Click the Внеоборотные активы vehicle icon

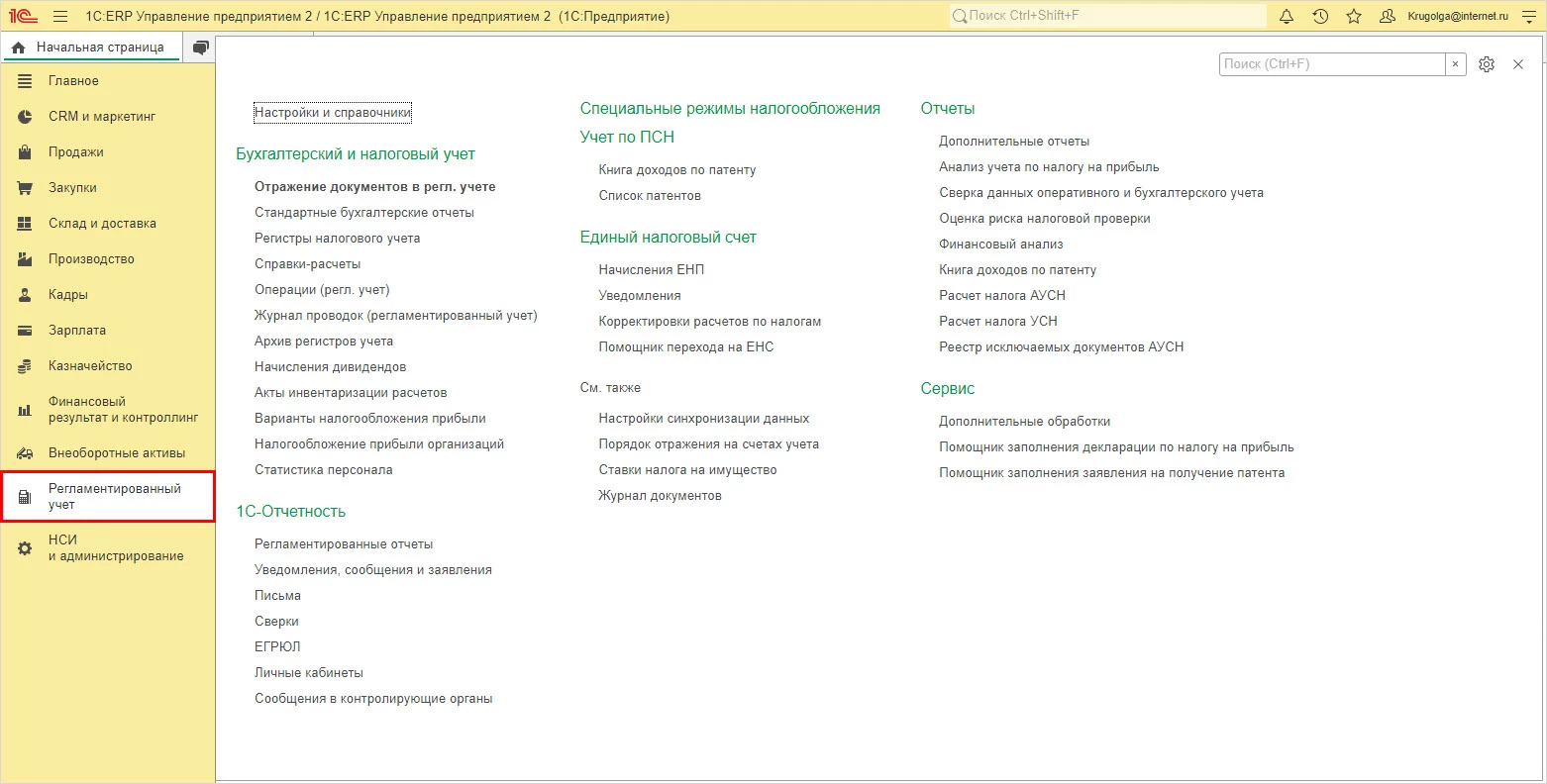(x=26, y=453)
